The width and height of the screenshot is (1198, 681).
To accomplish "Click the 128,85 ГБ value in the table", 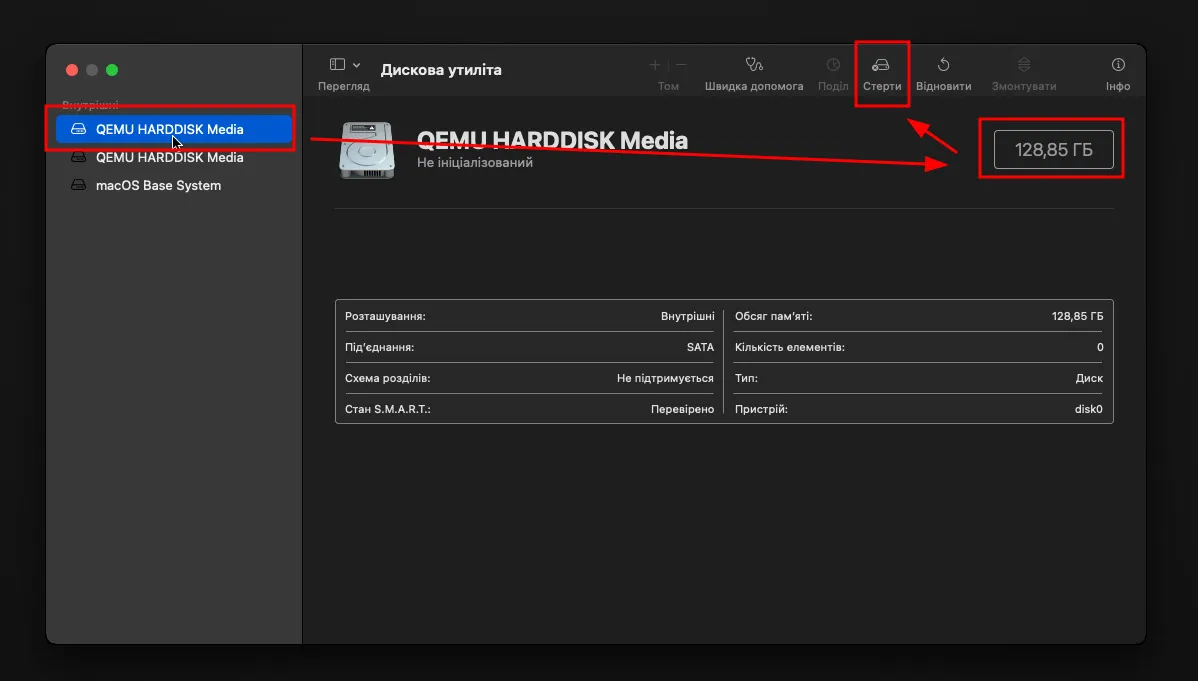I will [x=1077, y=316].
